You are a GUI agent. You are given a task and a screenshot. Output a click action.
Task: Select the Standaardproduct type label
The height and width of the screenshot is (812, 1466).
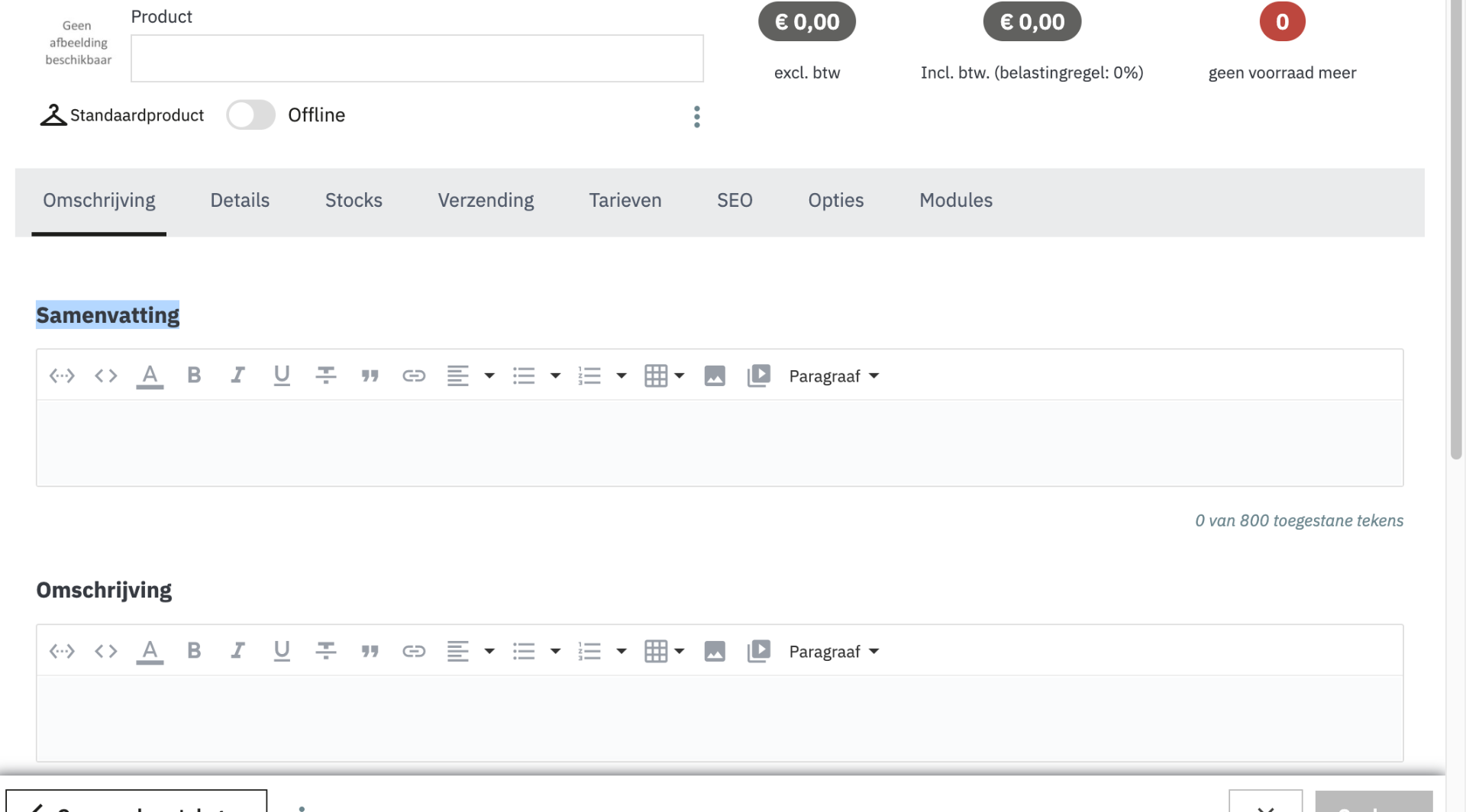tap(137, 115)
